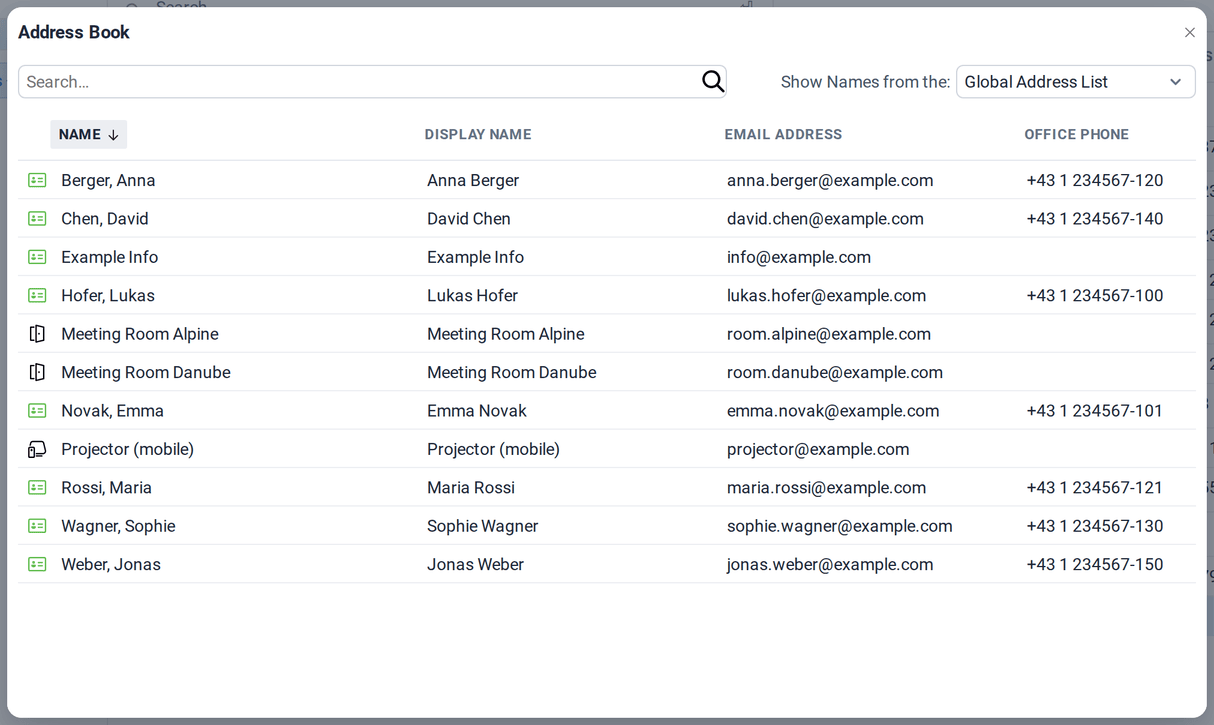Image resolution: width=1214 pixels, height=725 pixels.
Task: Click email emma.novak@example.com
Action: (x=833, y=411)
